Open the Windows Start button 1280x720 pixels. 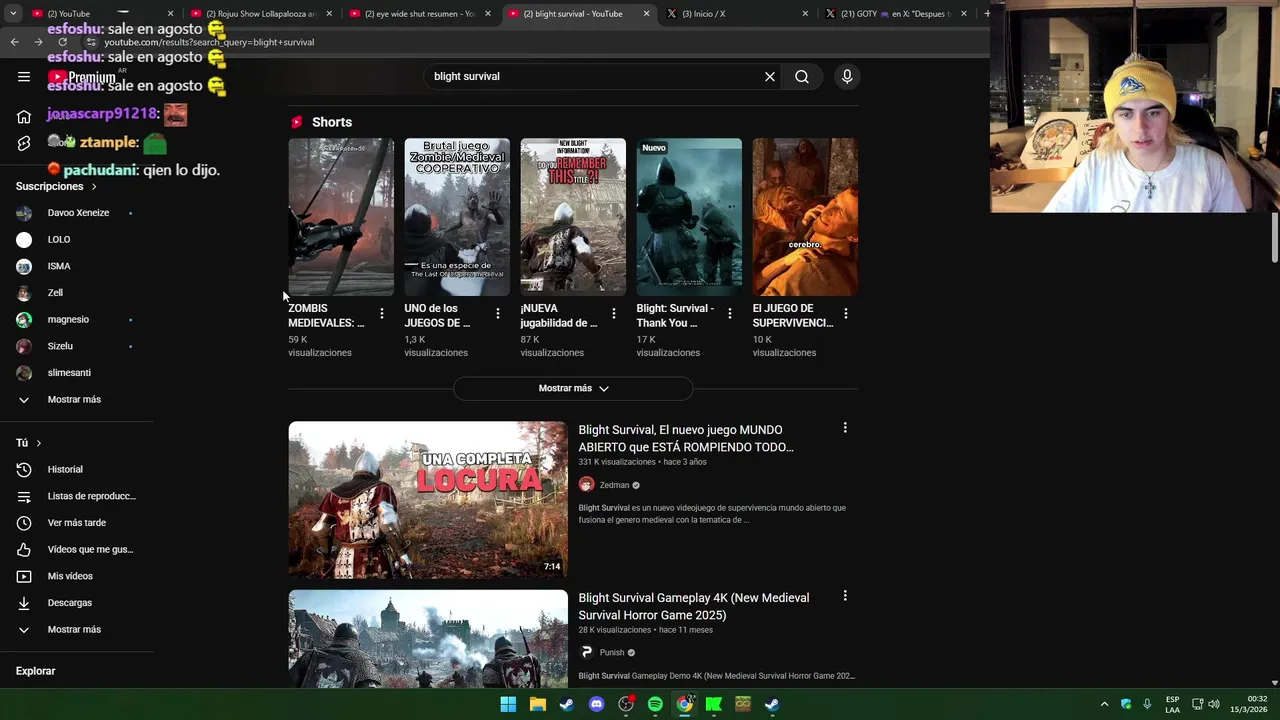(508, 704)
